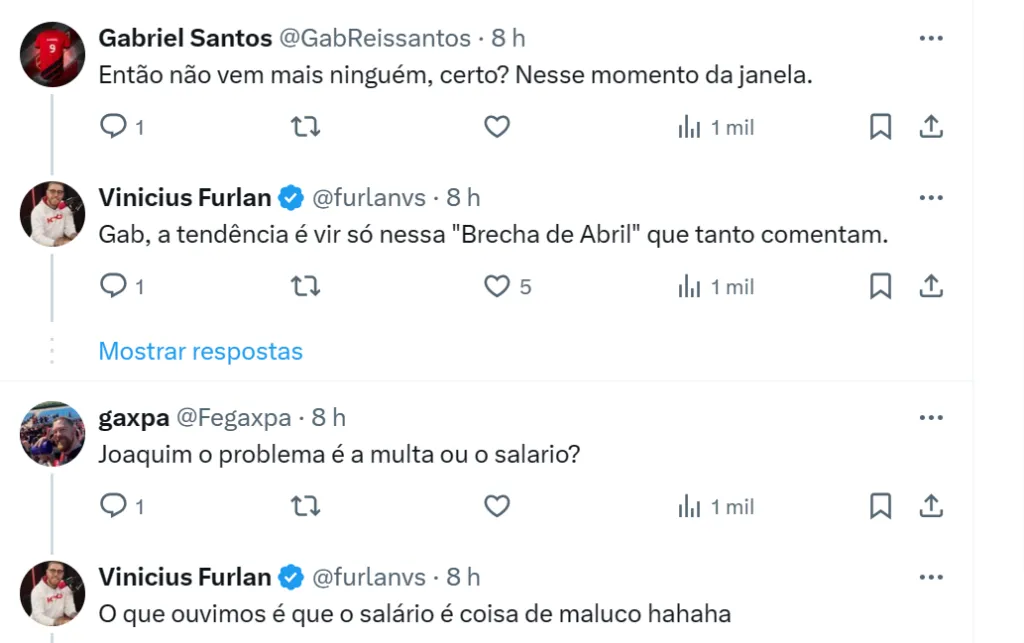Click Gabriel Santos's profile avatar

tap(52, 54)
